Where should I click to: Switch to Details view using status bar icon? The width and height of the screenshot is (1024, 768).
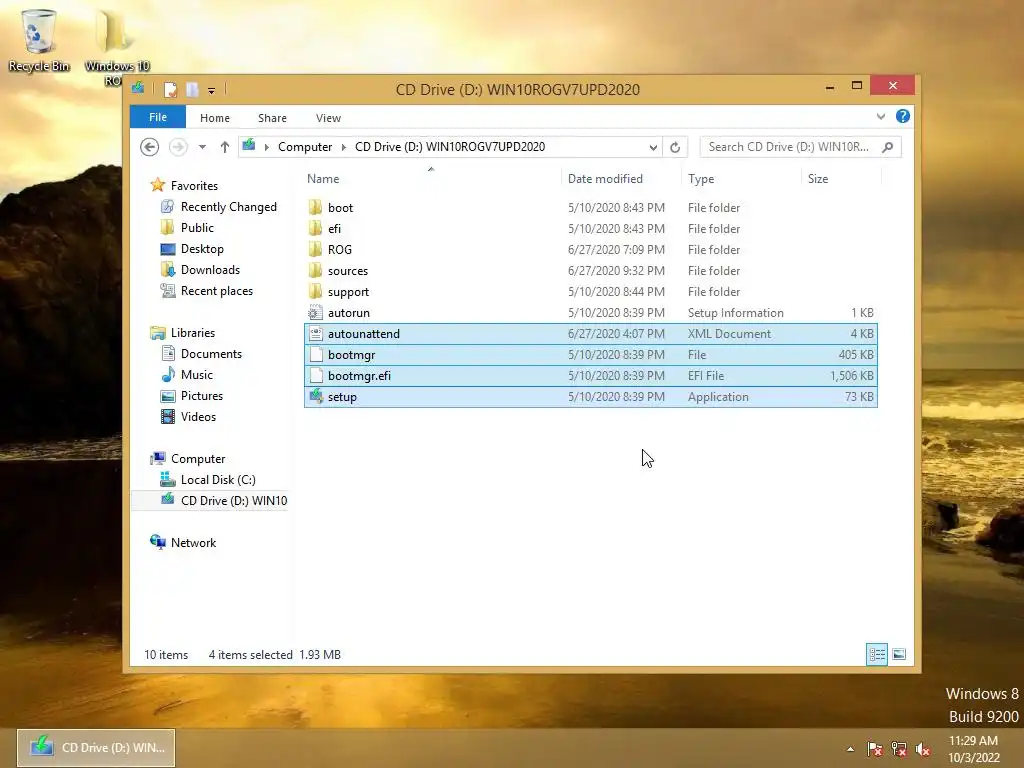click(x=876, y=654)
